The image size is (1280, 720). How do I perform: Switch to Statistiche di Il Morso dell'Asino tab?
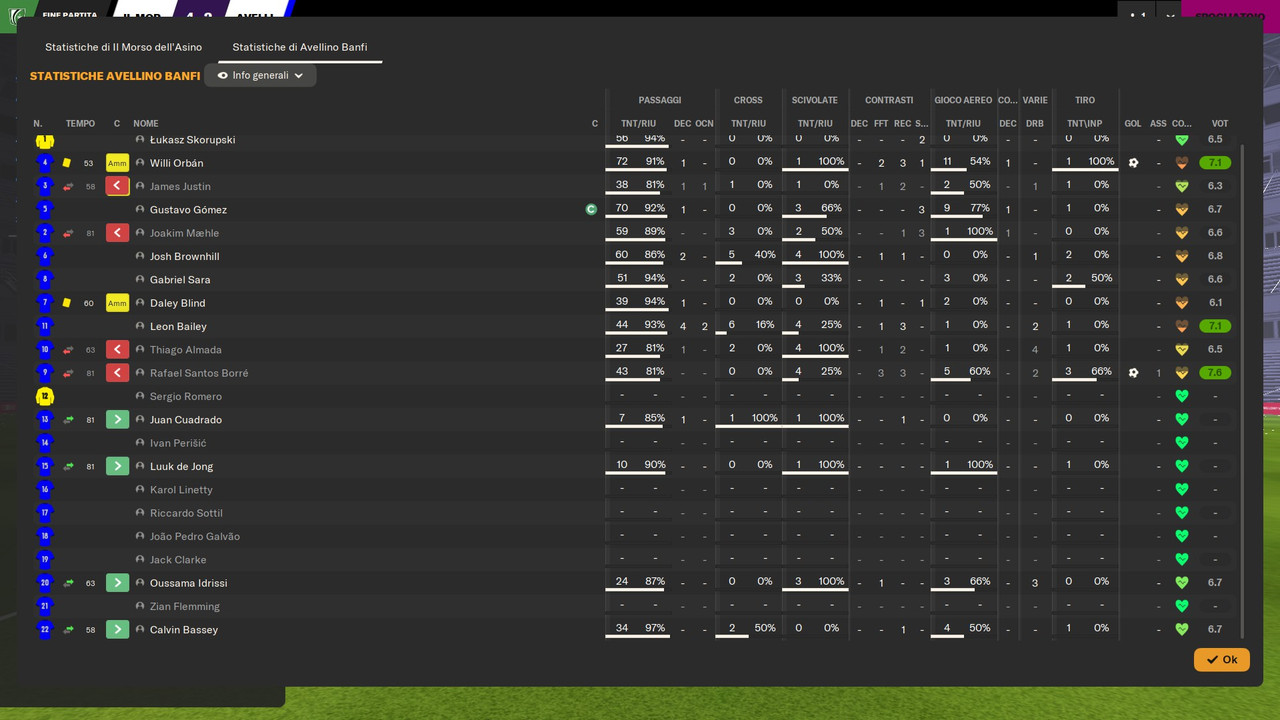pyautogui.click(x=123, y=47)
